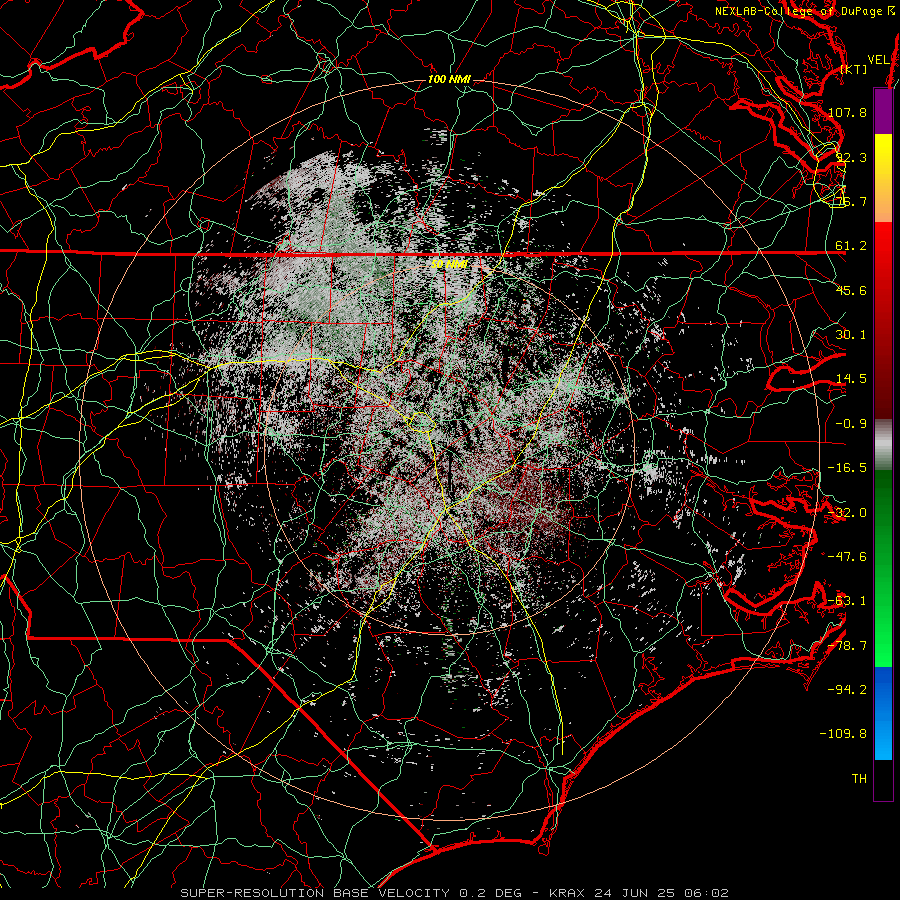Select the -47.6 velocity scale value
Screen dimensions: 900x900
[x=847, y=557]
